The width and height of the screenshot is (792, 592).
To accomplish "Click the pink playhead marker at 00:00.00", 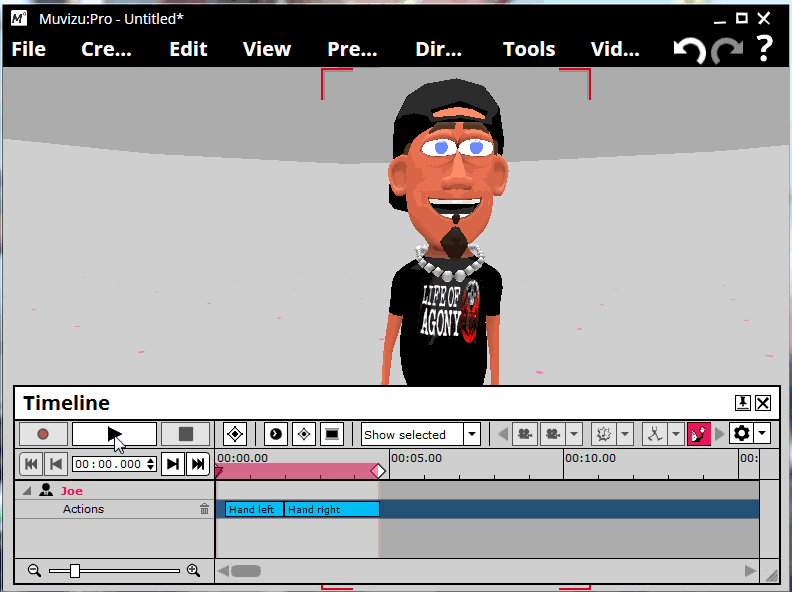I will (219, 472).
